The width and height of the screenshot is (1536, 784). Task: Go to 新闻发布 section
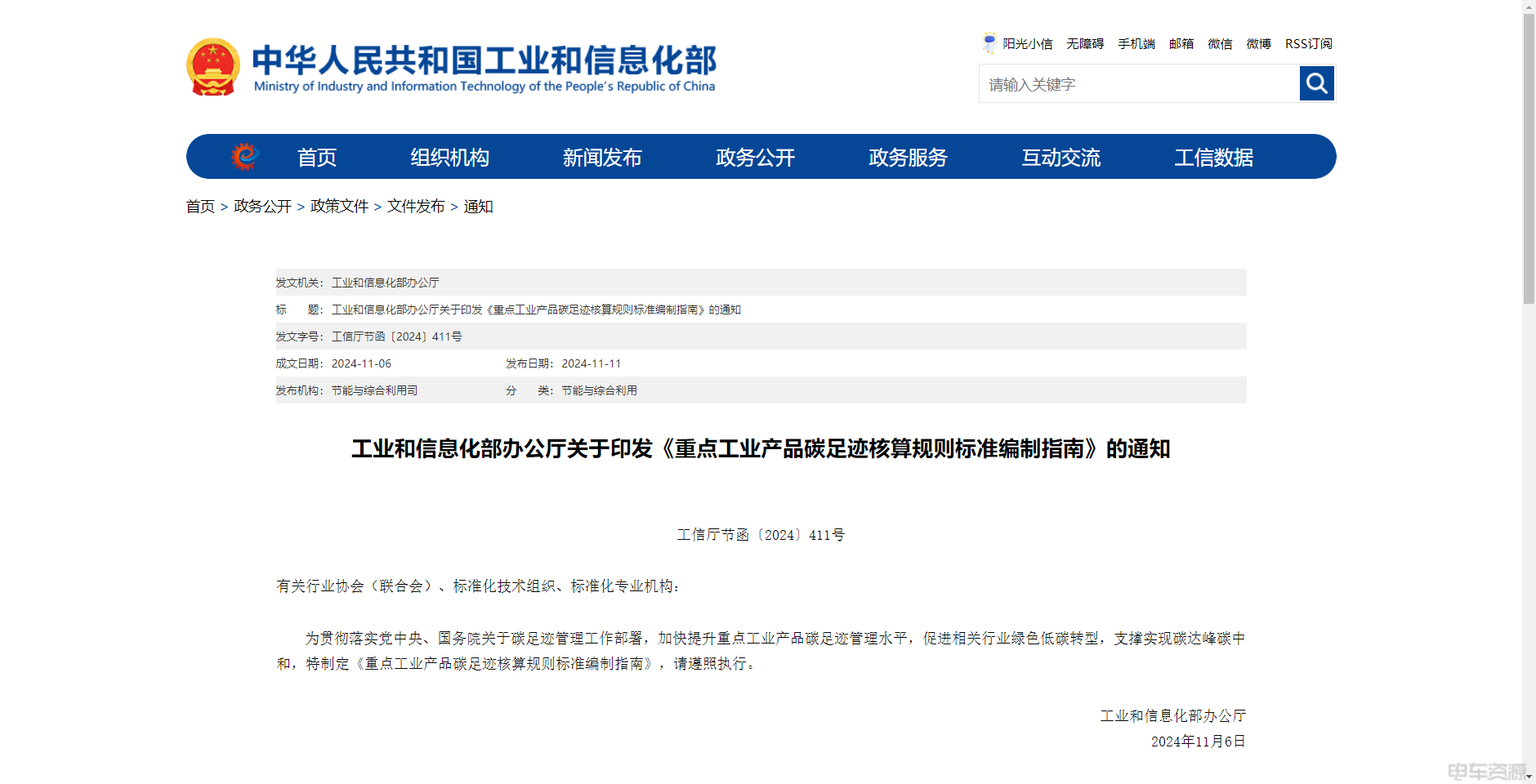tap(602, 157)
